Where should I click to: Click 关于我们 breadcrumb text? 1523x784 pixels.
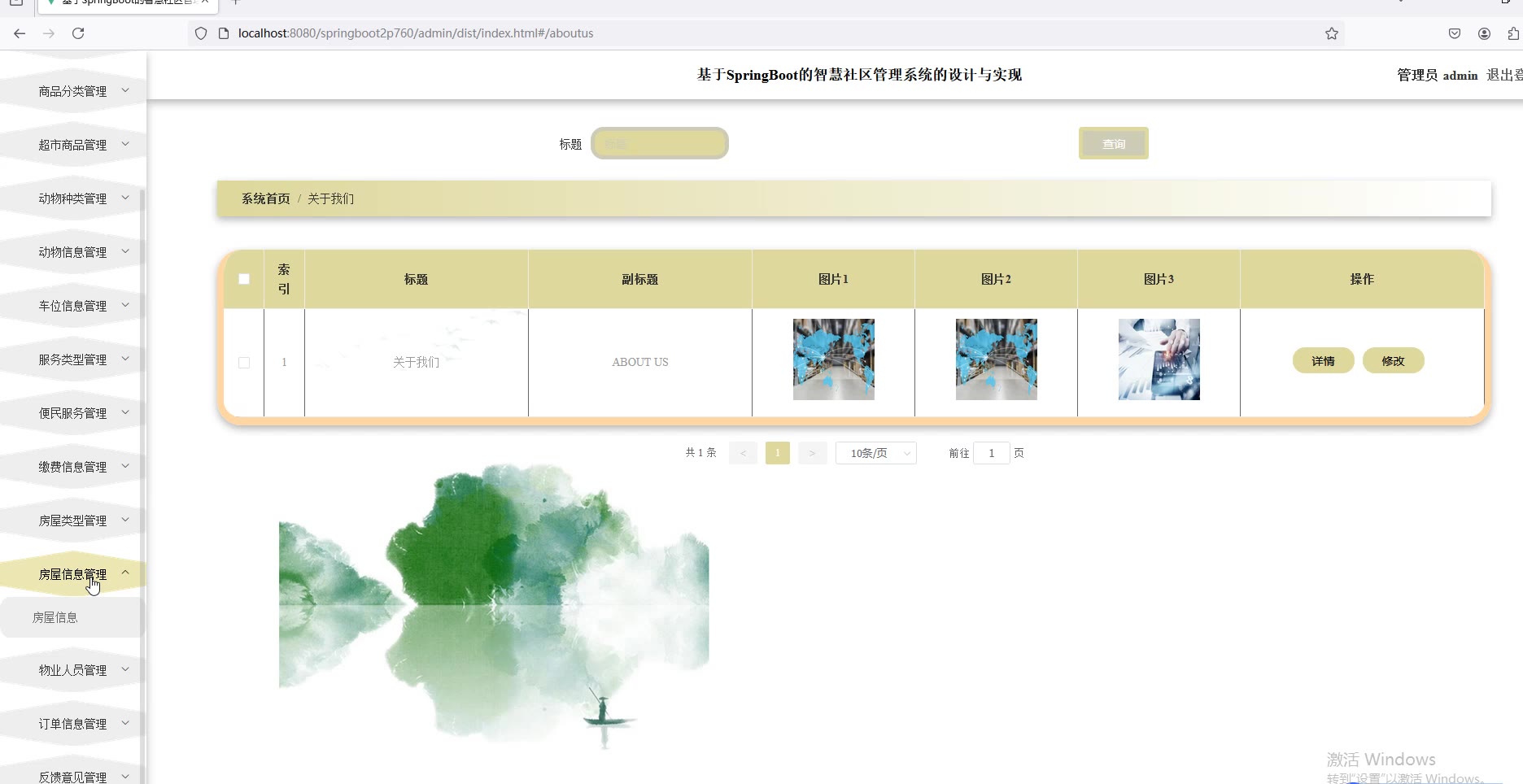pos(330,198)
